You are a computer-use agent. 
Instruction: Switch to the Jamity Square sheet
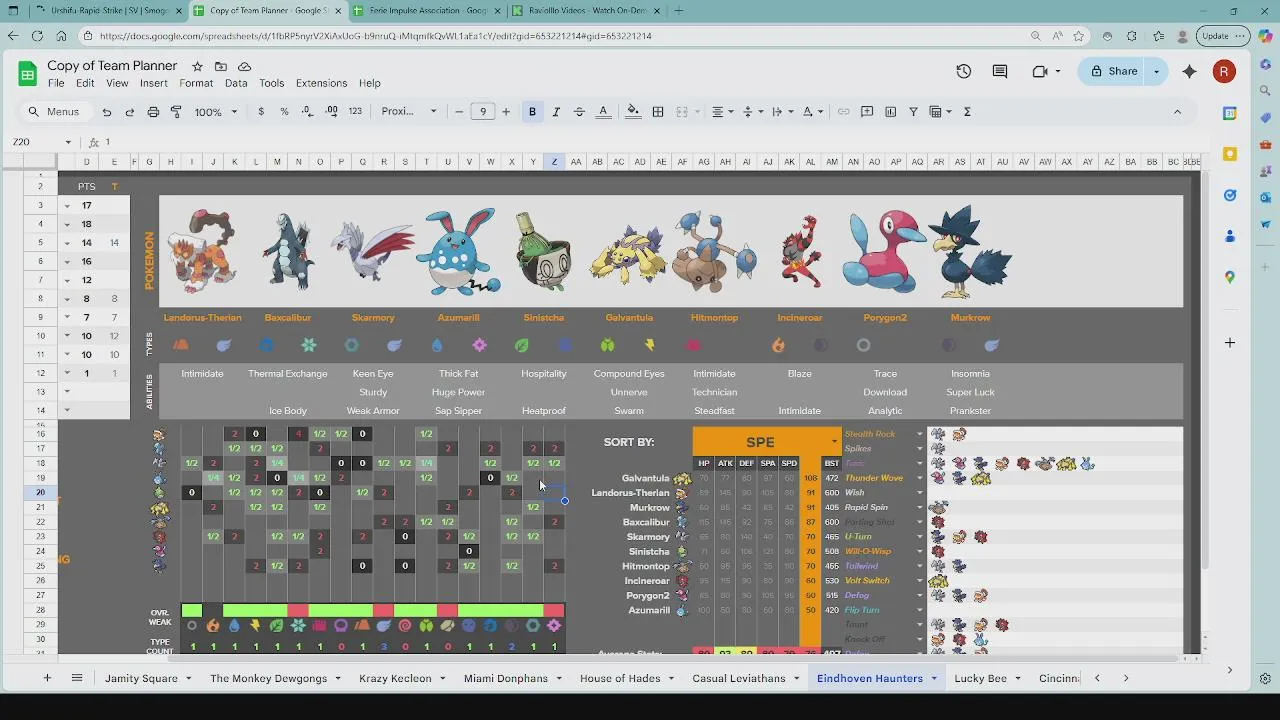[141, 678]
